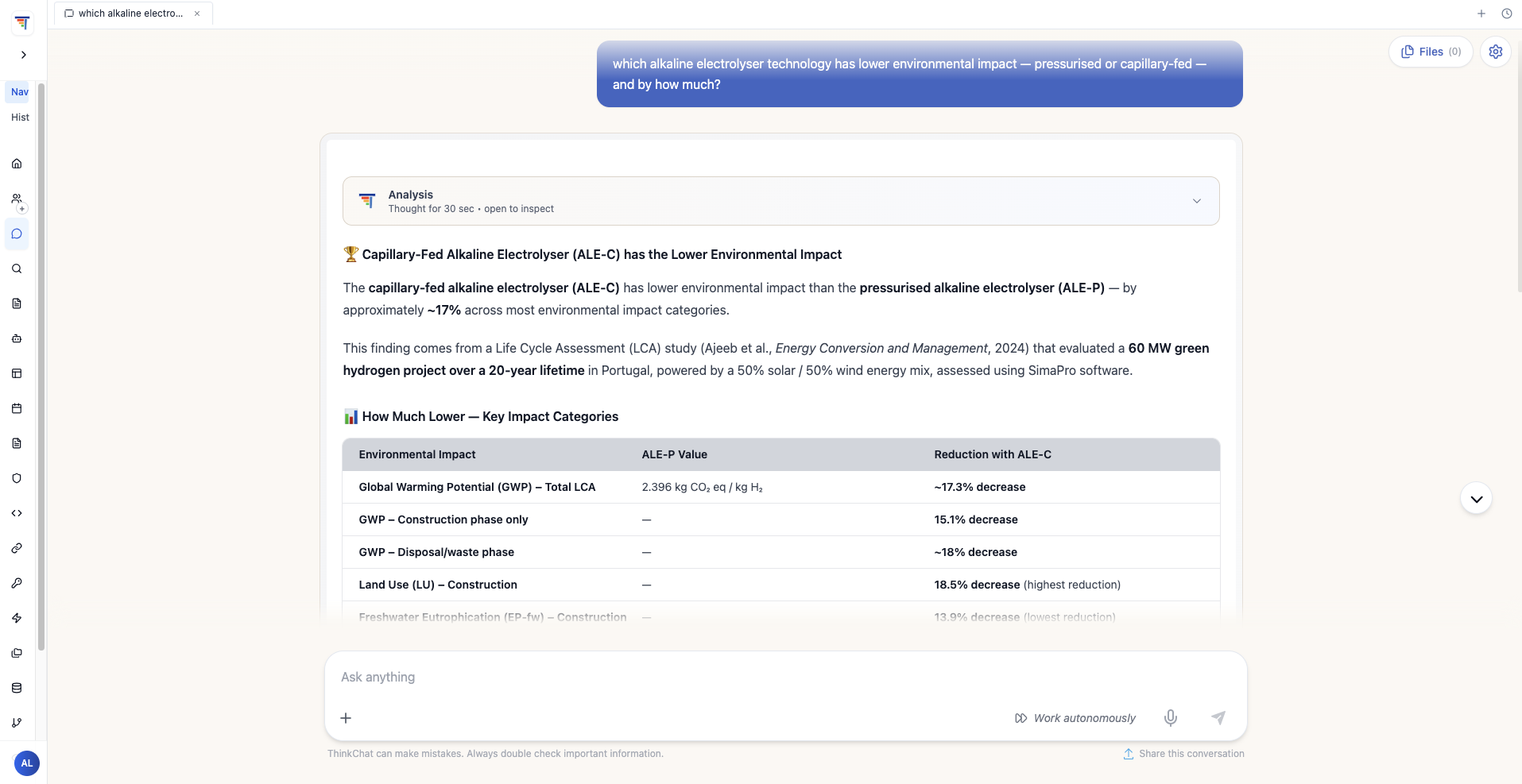Open the chat bubble sidebar icon
The height and width of the screenshot is (784, 1522).
pos(17,234)
